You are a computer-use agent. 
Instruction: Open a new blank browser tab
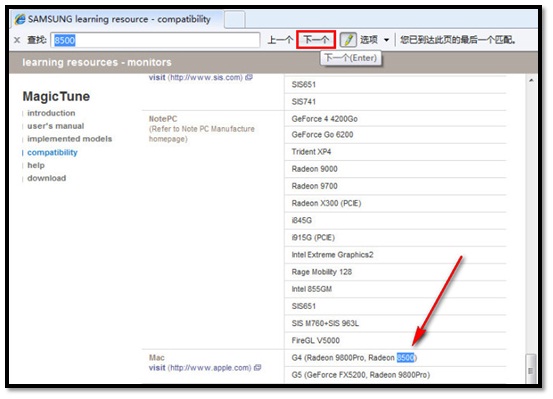(235, 19)
